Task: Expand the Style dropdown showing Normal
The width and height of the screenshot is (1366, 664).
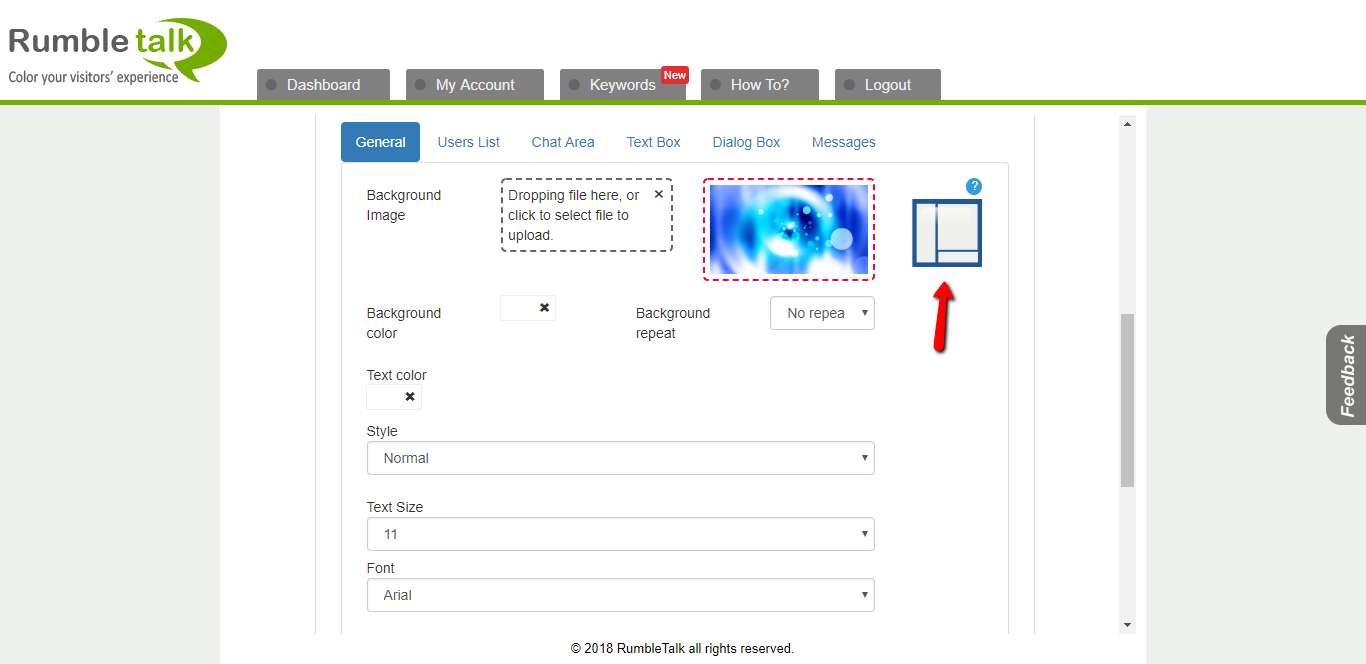Action: pyautogui.click(x=620, y=458)
